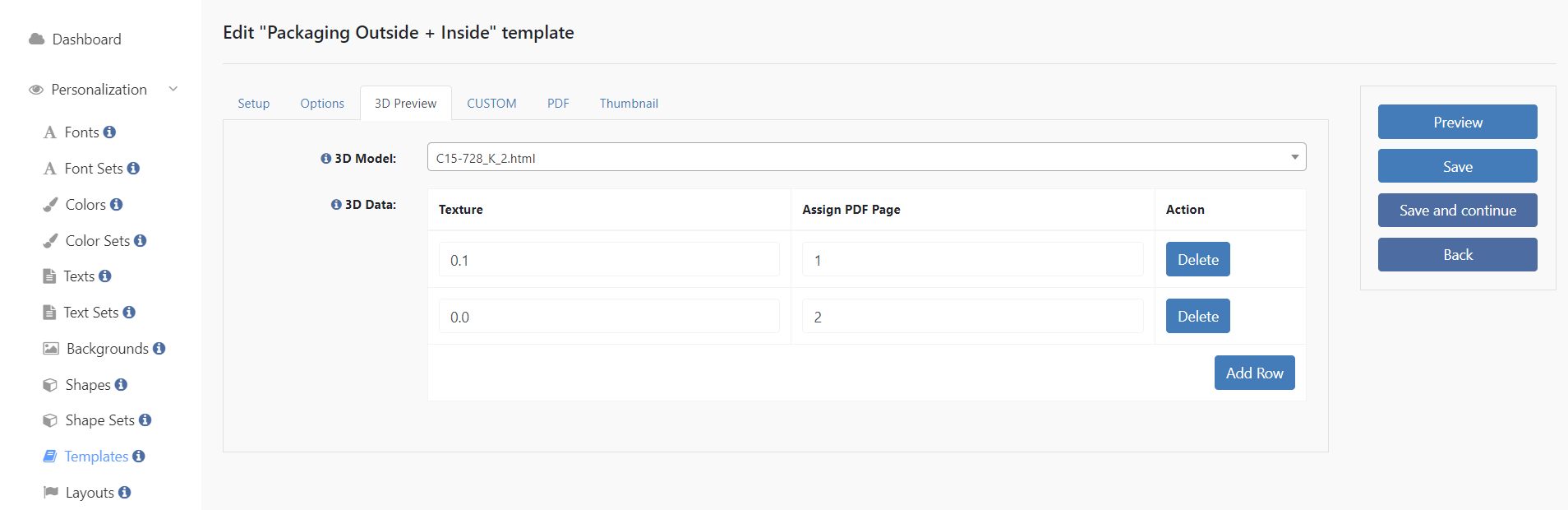Click the Layouts flag icon

(50, 492)
